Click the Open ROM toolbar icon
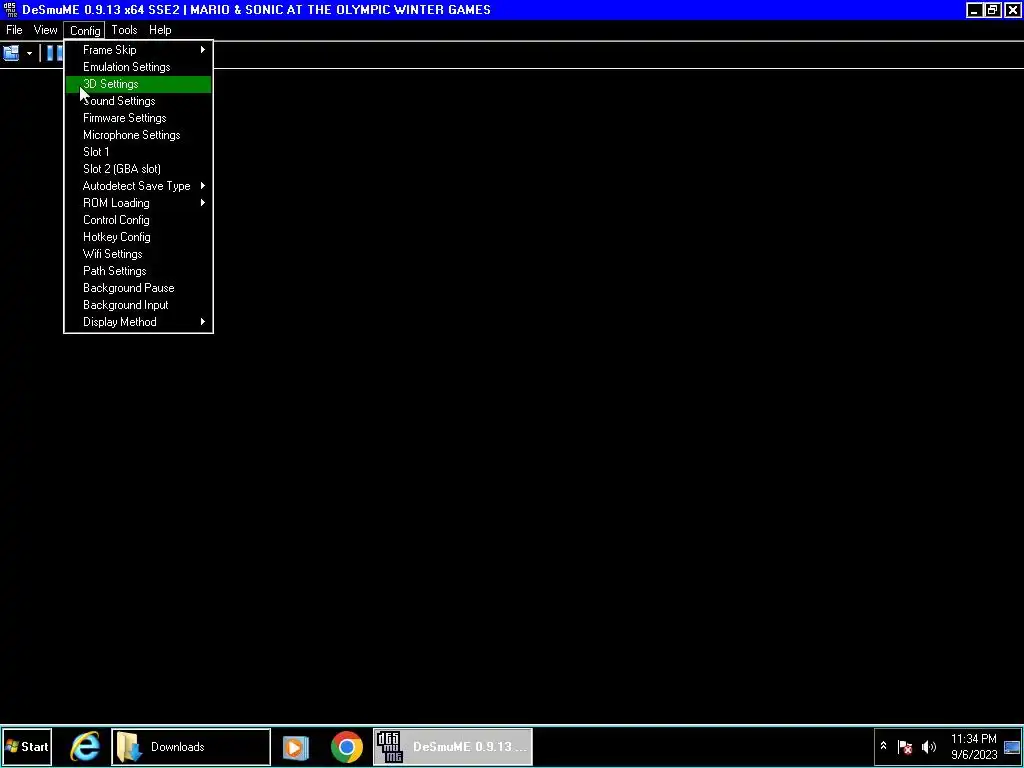 tap(11, 53)
